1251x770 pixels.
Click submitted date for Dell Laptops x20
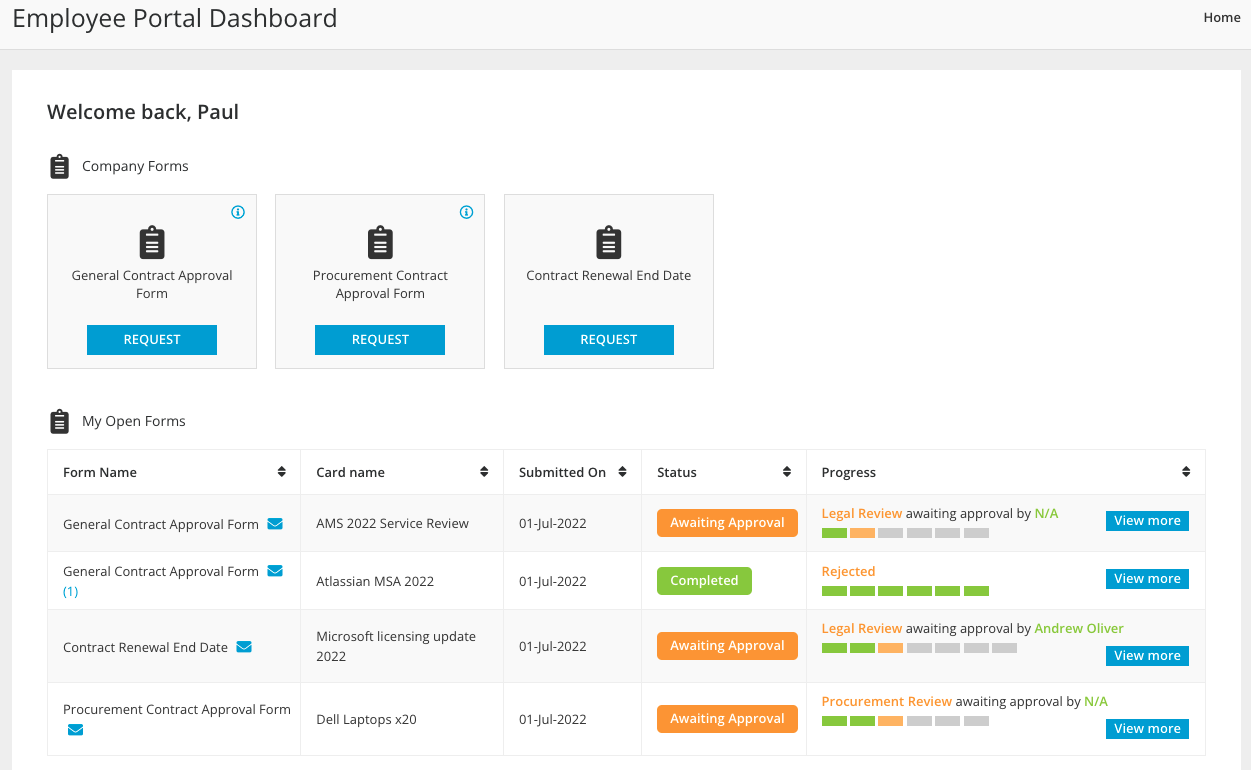553,719
